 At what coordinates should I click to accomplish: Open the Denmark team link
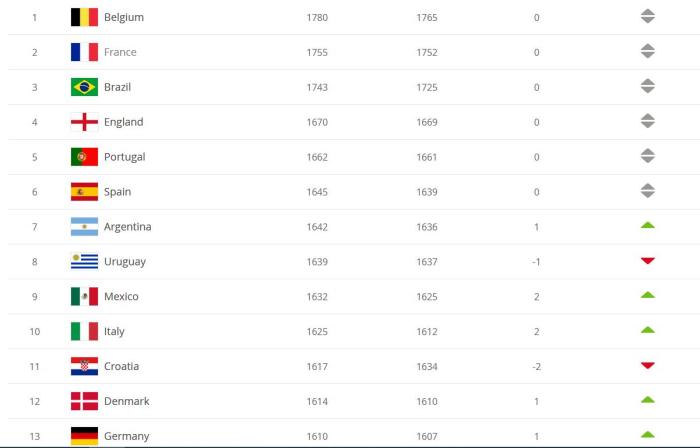click(126, 402)
